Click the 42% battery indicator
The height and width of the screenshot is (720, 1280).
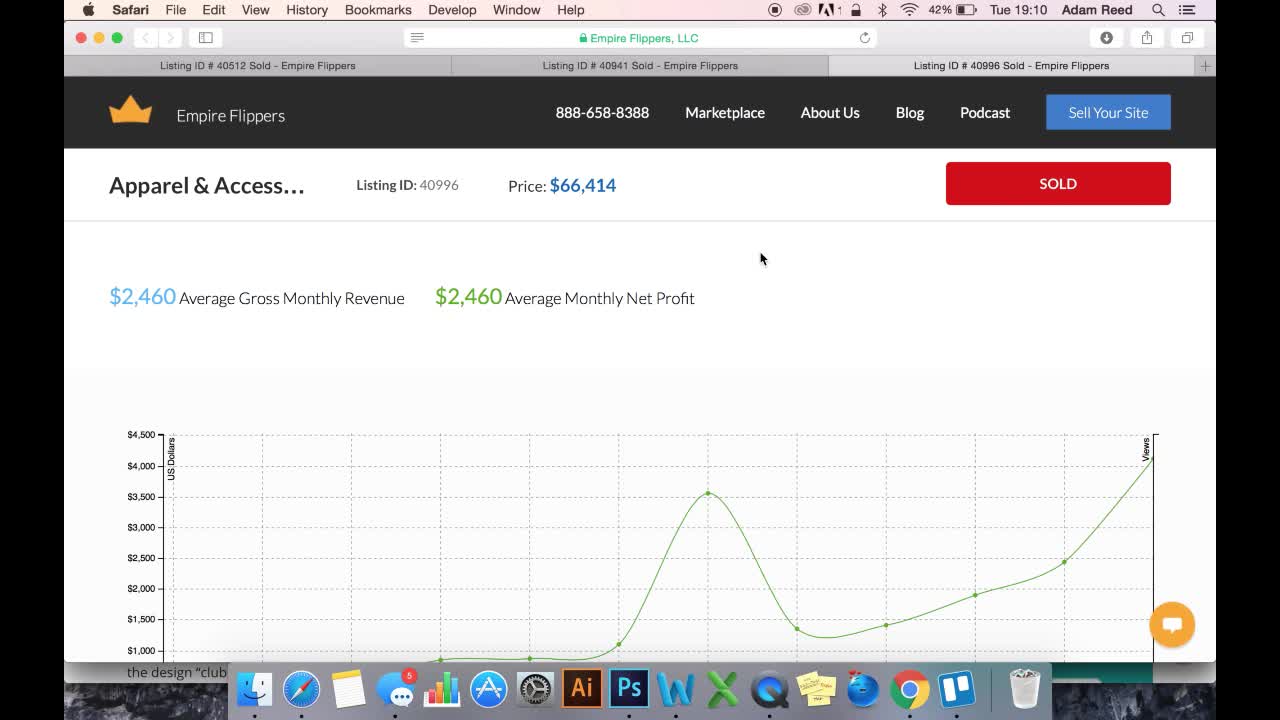click(x=952, y=10)
